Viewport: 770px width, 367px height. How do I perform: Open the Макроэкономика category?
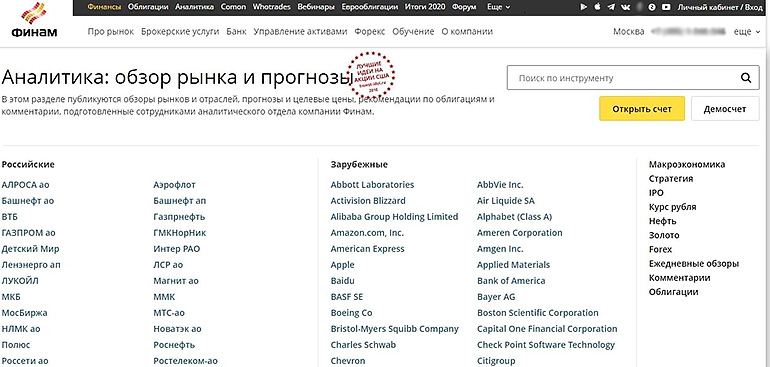point(687,165)
